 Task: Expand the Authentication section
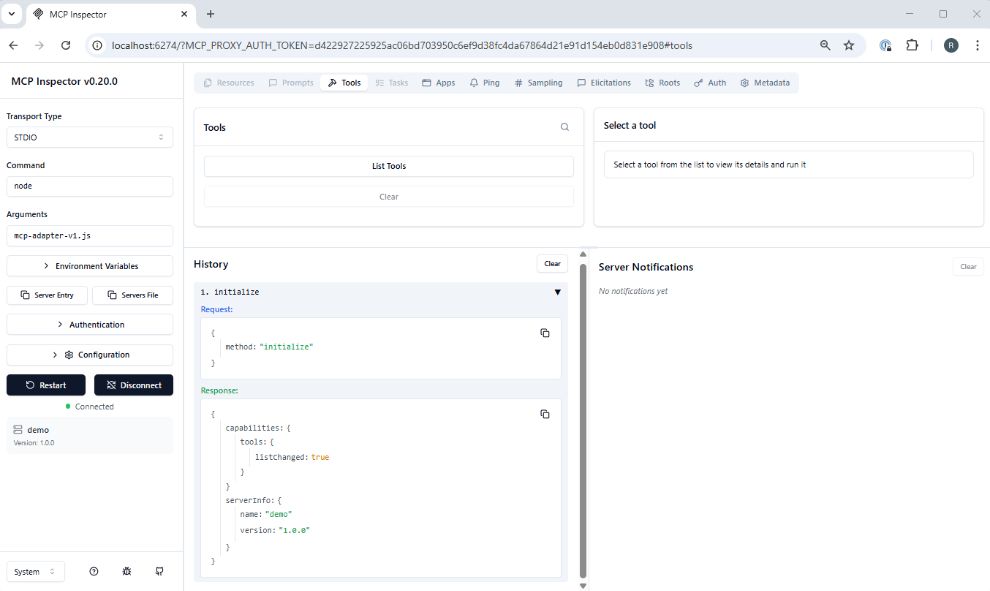click(x=89, y=325)
